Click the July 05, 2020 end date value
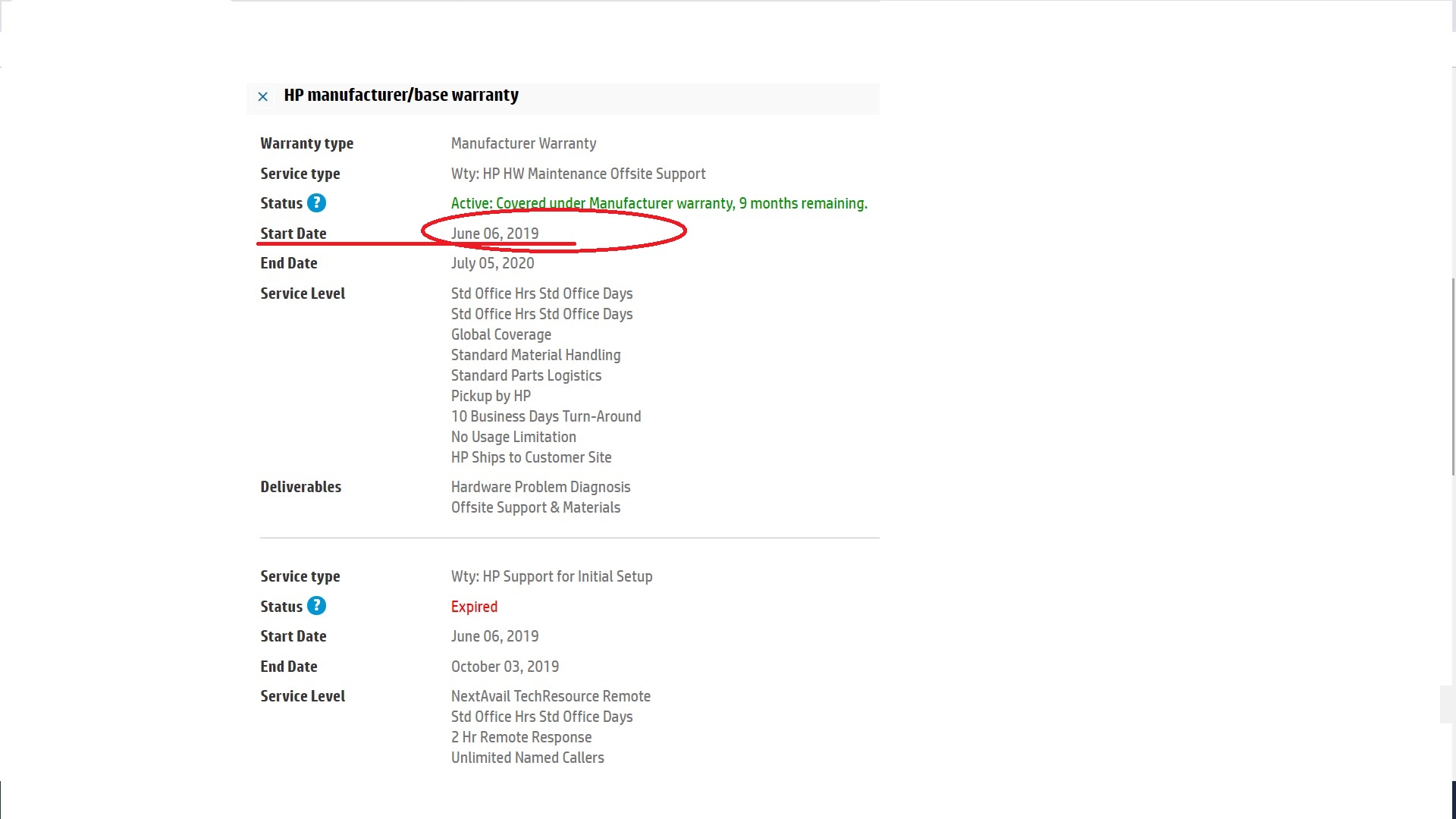1456x819 pixels. pos(492,263)
